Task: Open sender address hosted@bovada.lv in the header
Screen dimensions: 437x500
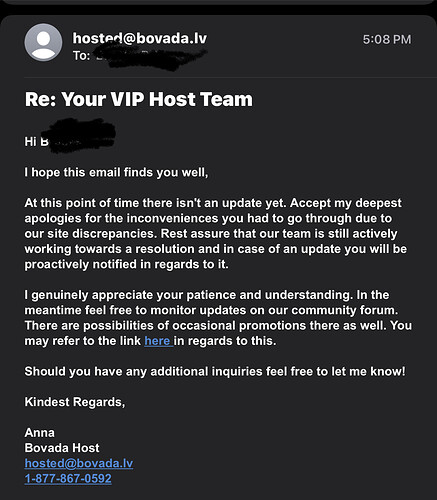Action: pyautogui.click(x=140, y=38)
